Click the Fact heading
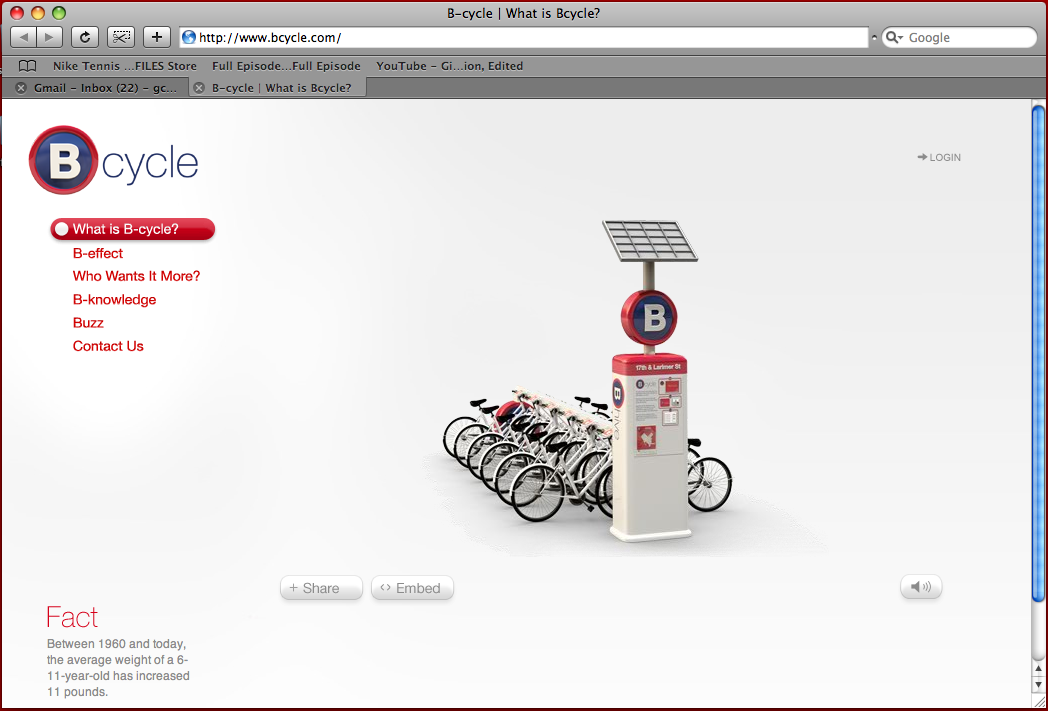The image size is (1048, 711). pos(72,617)
